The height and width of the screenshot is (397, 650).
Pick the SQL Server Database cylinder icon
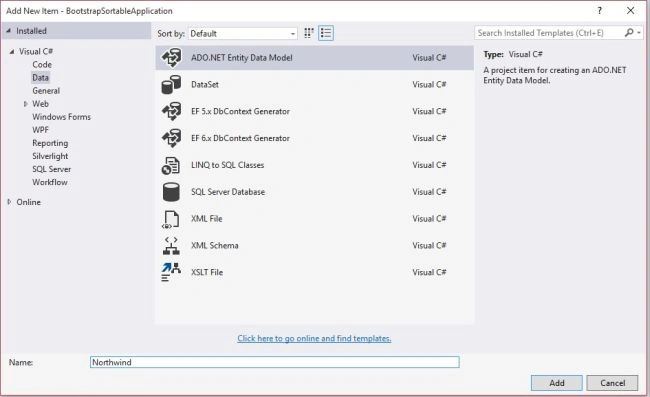point(171,192)
